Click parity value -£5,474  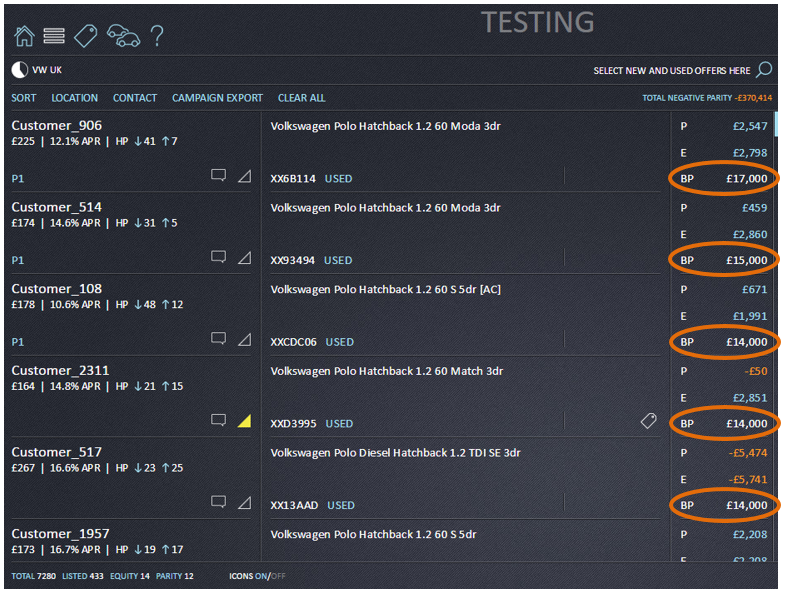[748, 453]
